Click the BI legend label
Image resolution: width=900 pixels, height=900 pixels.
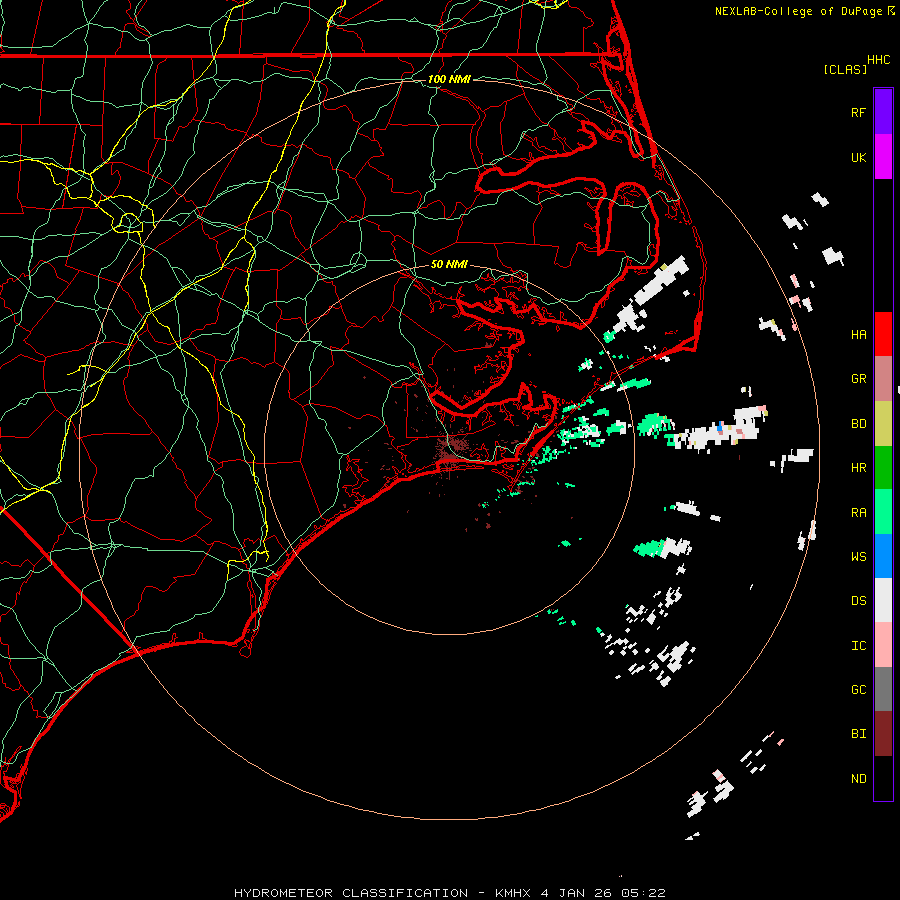point(858,734)
